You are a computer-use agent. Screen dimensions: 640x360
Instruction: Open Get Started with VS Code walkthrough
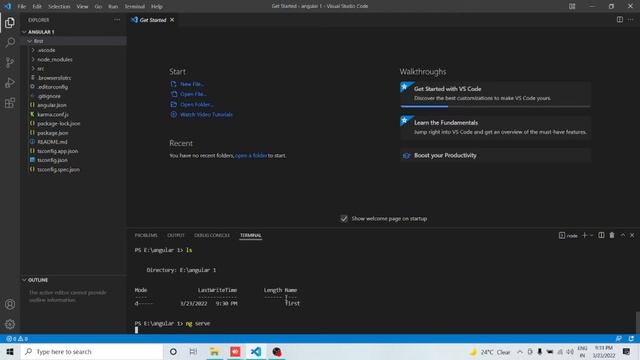[x=496, y=94]
